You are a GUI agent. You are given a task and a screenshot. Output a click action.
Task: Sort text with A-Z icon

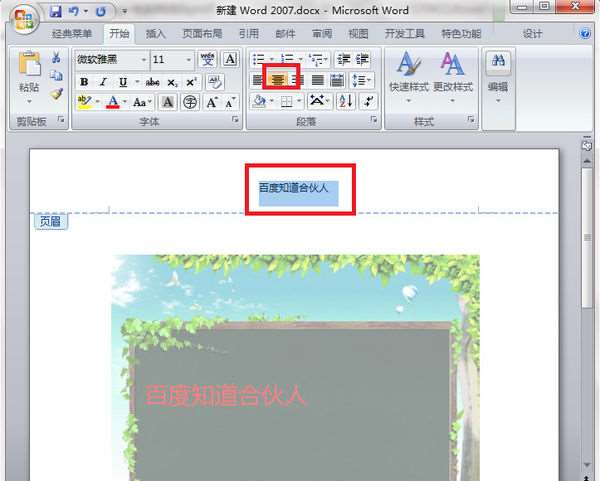[x=346, y=101]
